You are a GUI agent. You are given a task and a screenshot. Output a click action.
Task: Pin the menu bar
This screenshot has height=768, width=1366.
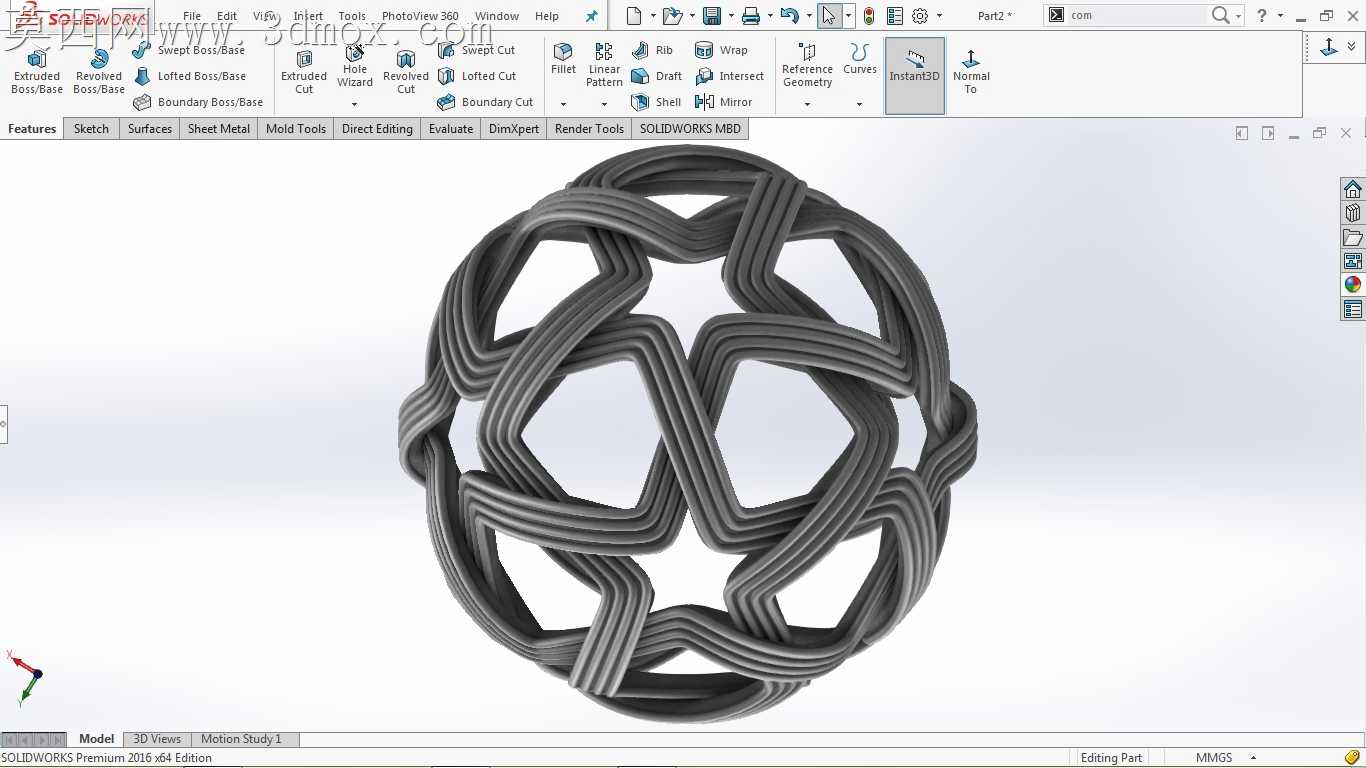click(x=591, y=16)
